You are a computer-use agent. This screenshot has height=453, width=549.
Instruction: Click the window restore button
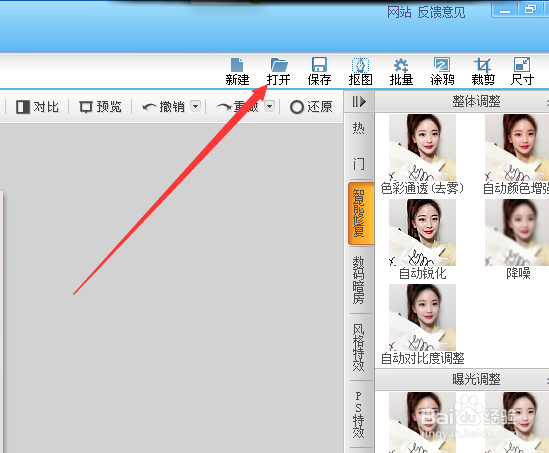pos(530,9)
